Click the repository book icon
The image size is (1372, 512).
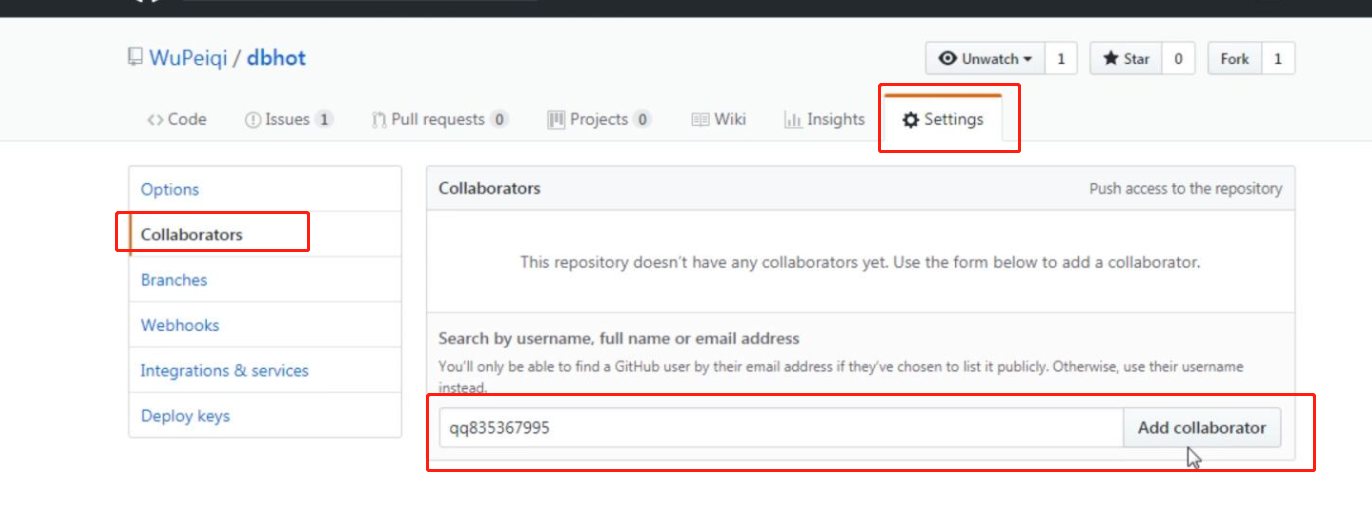coord(135,57)
